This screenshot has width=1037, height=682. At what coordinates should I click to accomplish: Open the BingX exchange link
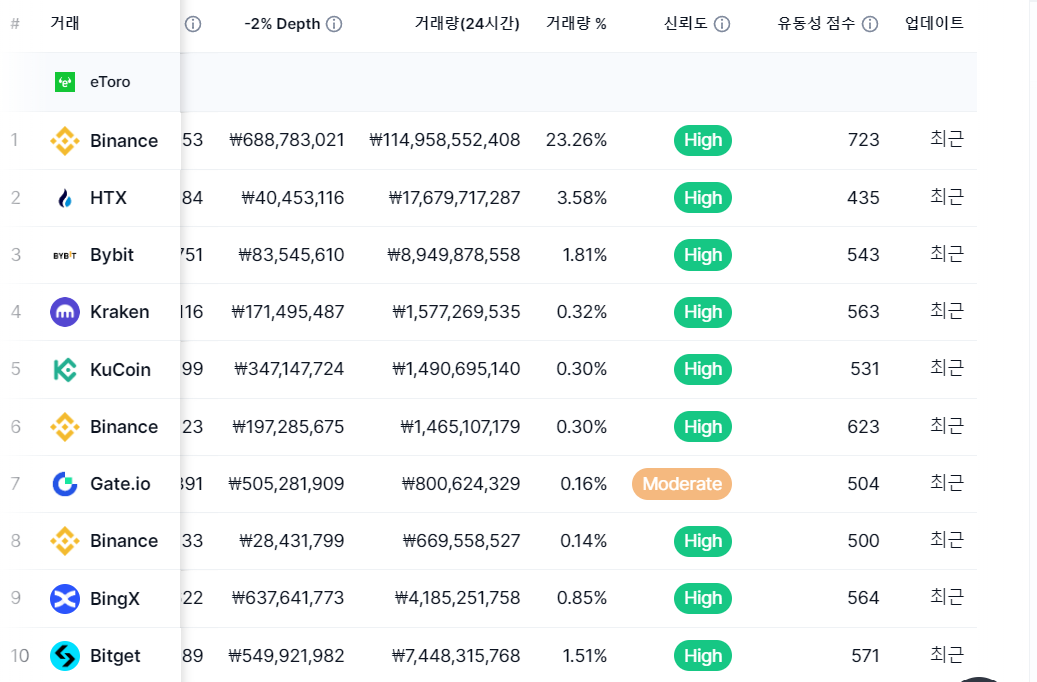coord(115,599)
